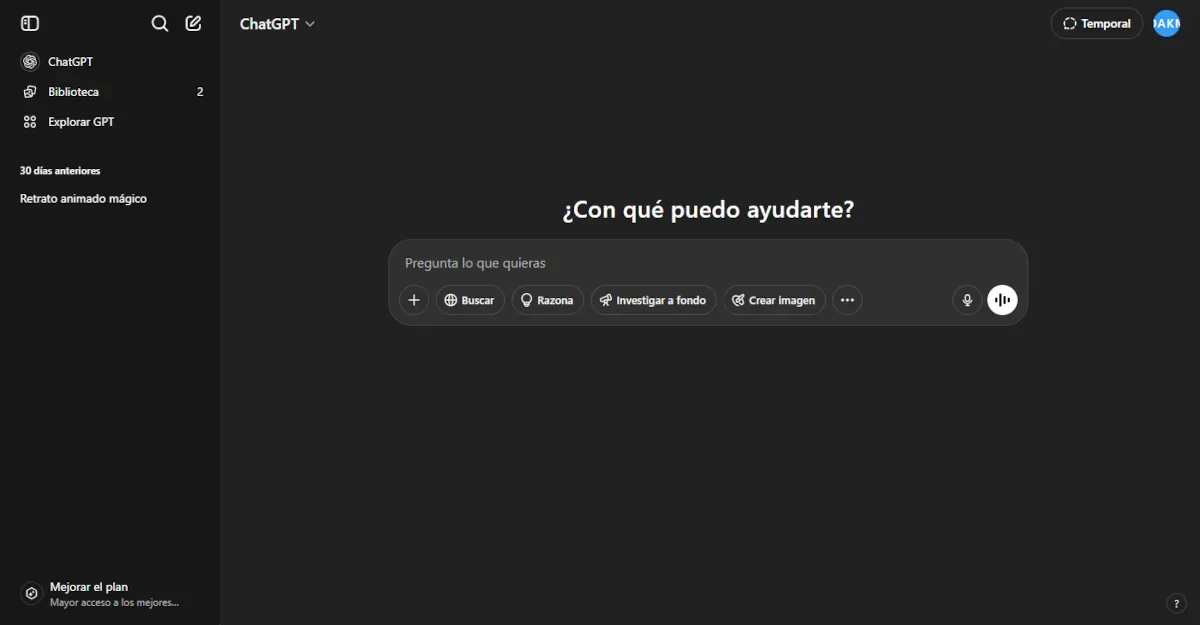Select ChatGPT in the sidebar
The width and height of the screenshot is (1200, 625).
click(x=70, y=62)
